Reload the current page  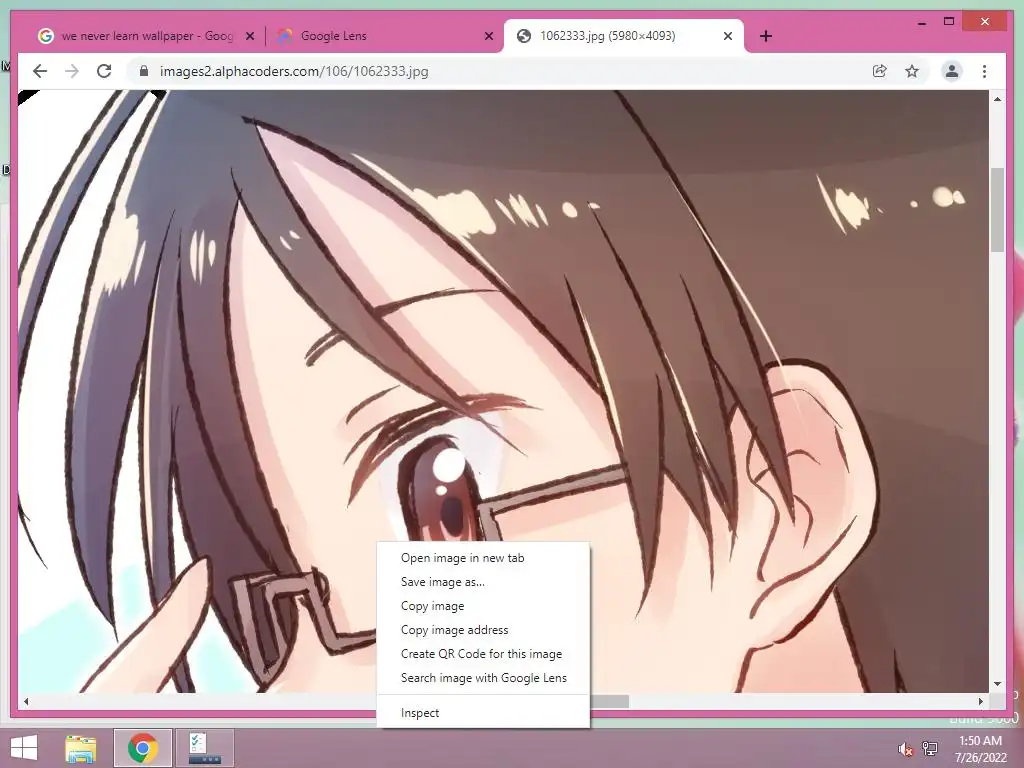point(104,71)
